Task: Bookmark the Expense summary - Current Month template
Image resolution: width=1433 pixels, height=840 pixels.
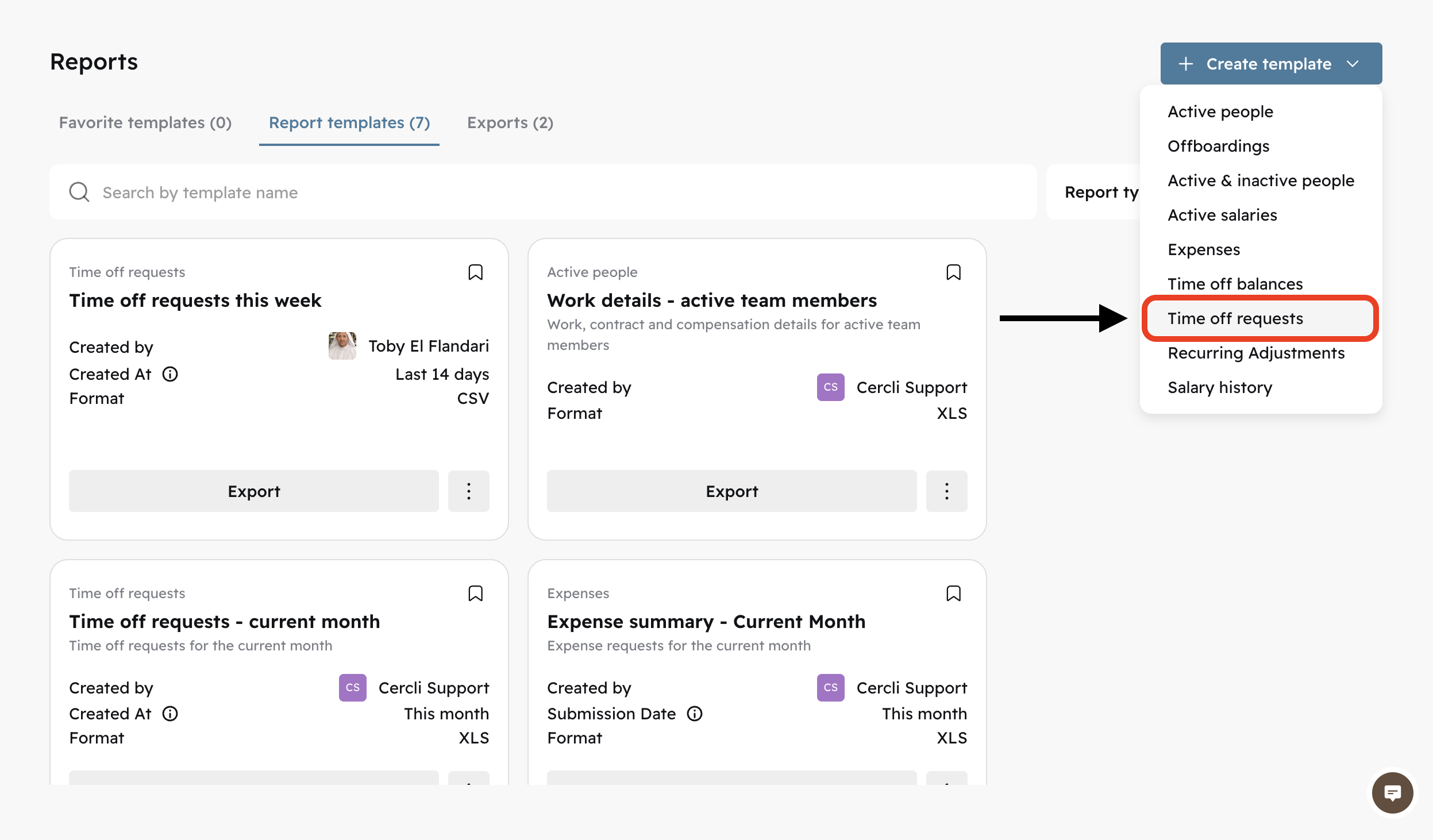Action: [953, 594]
